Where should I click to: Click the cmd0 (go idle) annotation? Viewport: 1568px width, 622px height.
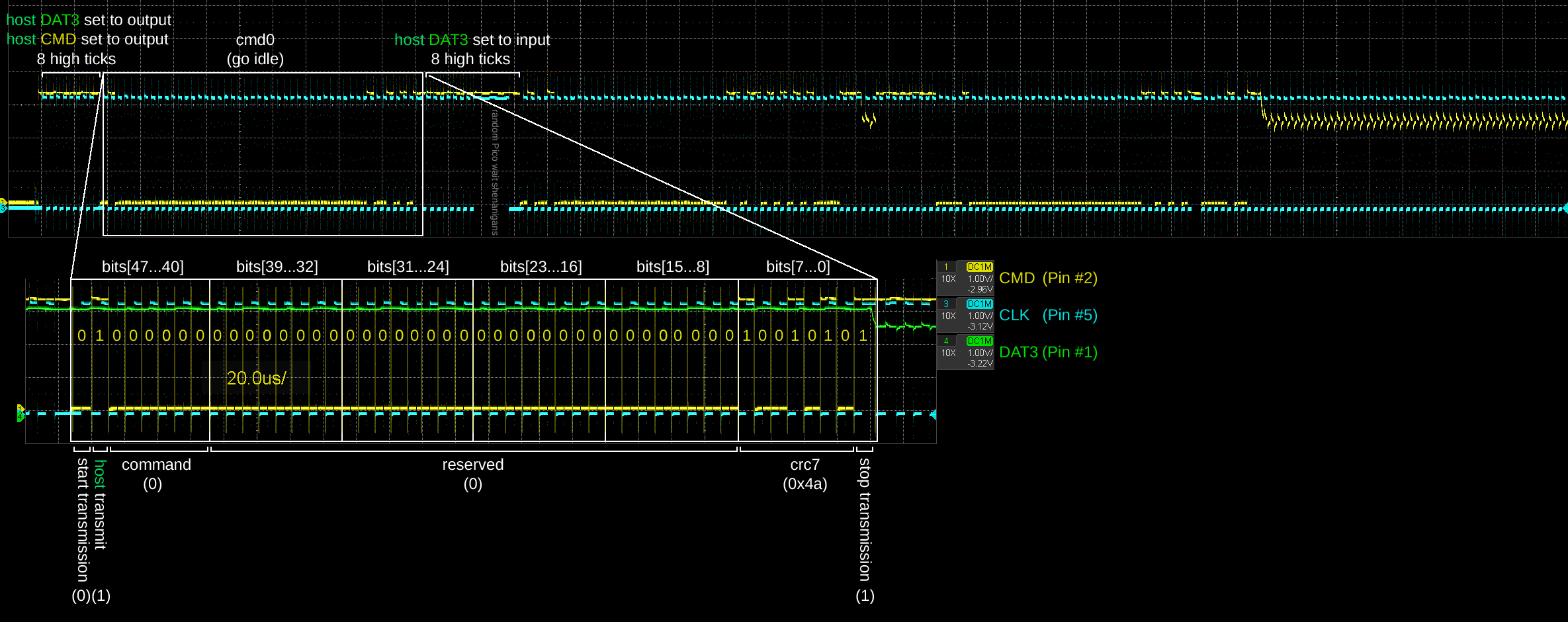(255, 50)
